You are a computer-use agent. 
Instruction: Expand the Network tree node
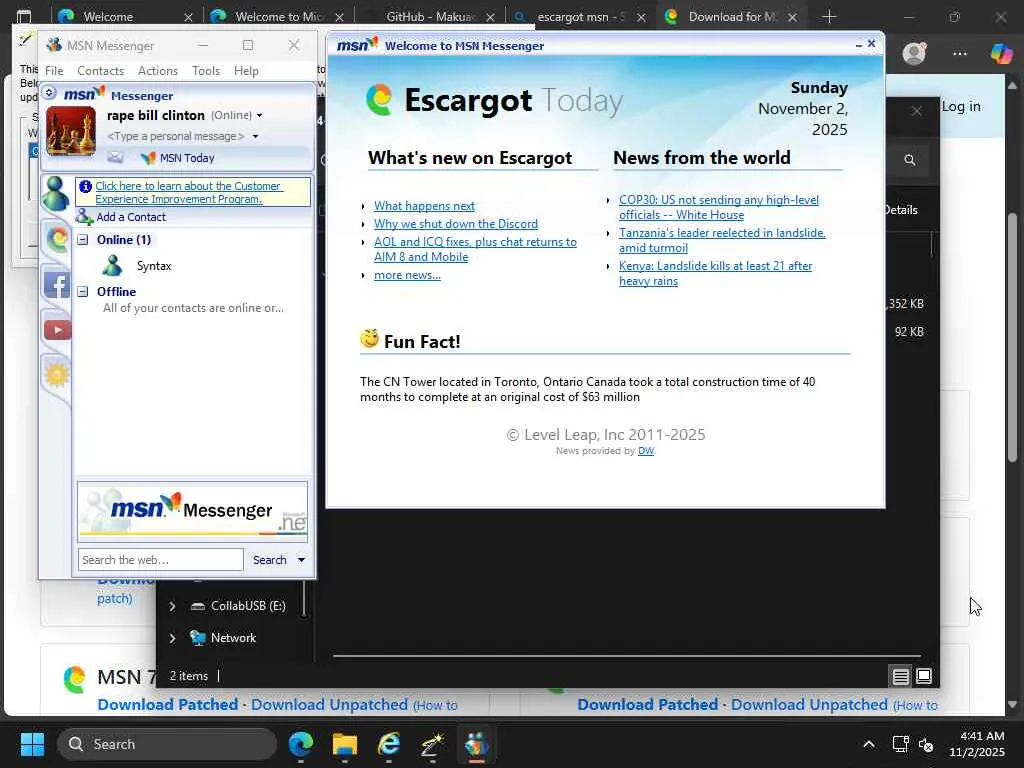point(172,638)
